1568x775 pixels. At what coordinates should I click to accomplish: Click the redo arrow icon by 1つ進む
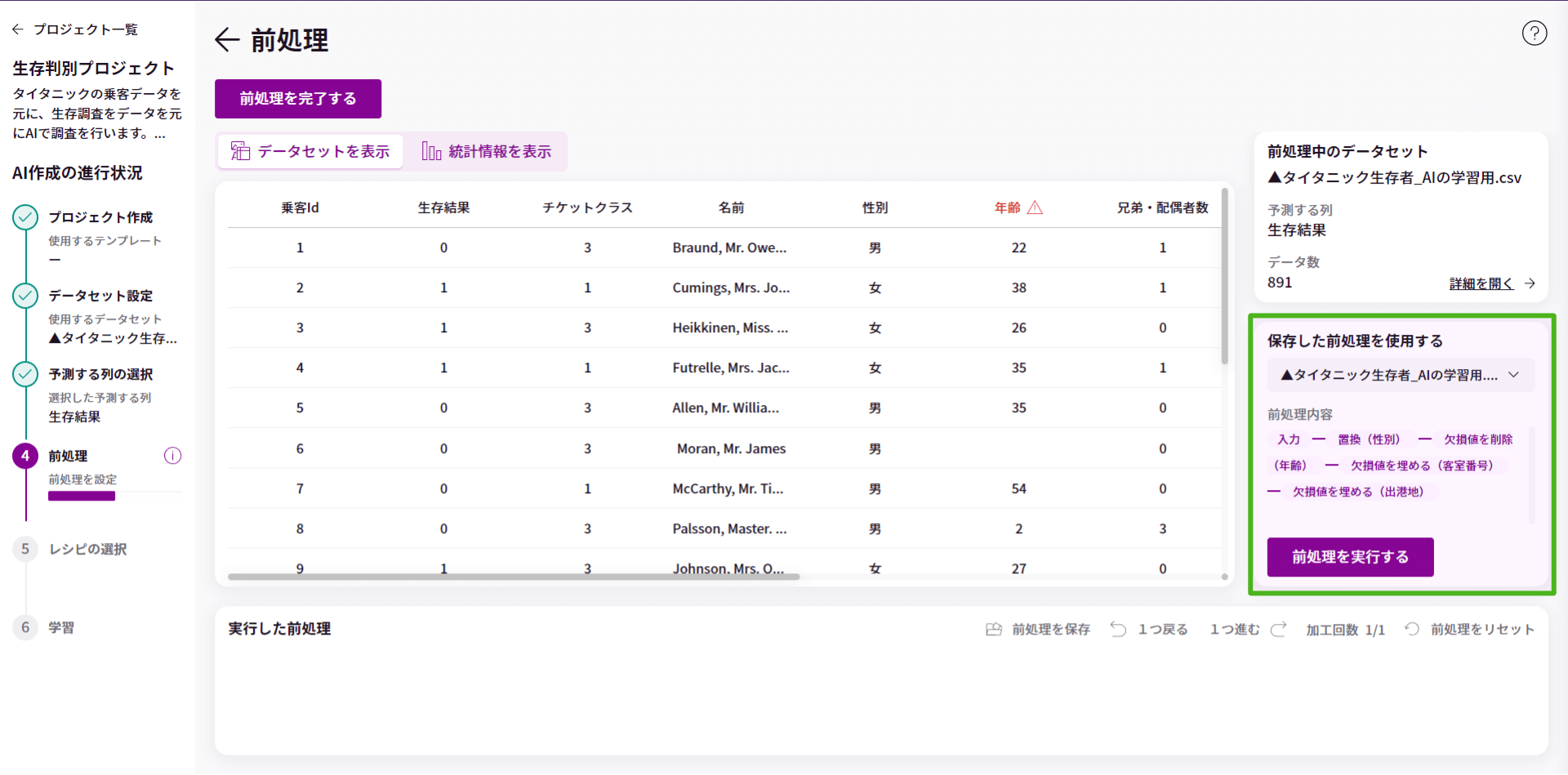(x=1278, y=629)
